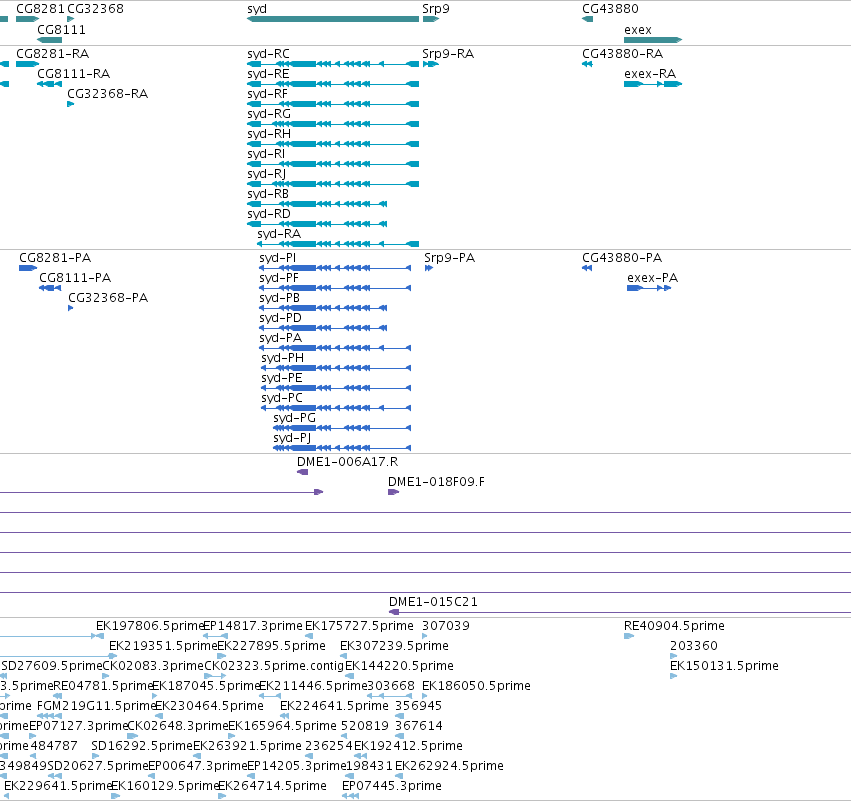This screenshot has height=801, width=851.
Task: Select the syd-PD protein label
Action: coord(281,318)
